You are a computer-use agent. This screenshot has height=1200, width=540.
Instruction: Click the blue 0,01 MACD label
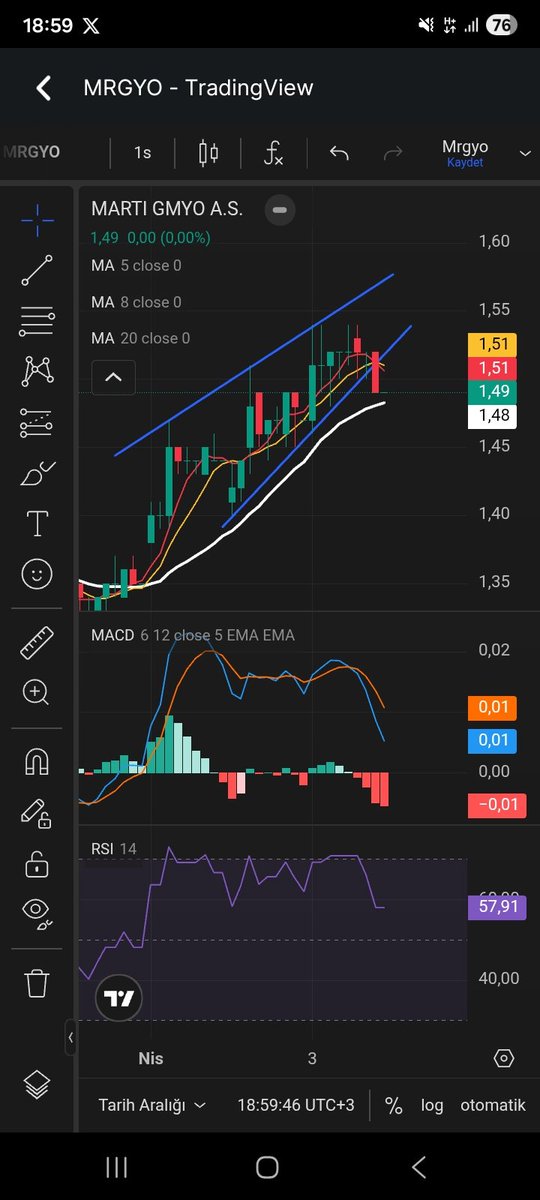(x=492, y=741)
